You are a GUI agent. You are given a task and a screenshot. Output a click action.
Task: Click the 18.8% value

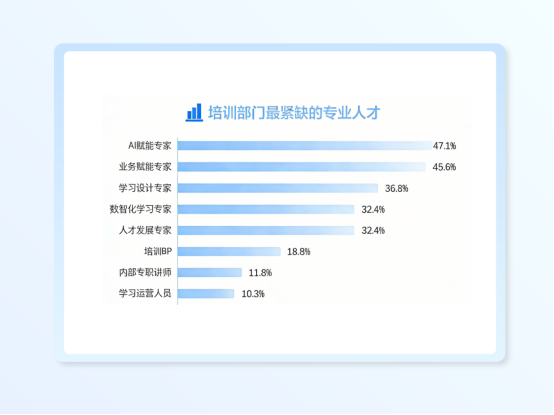(299, 251)
